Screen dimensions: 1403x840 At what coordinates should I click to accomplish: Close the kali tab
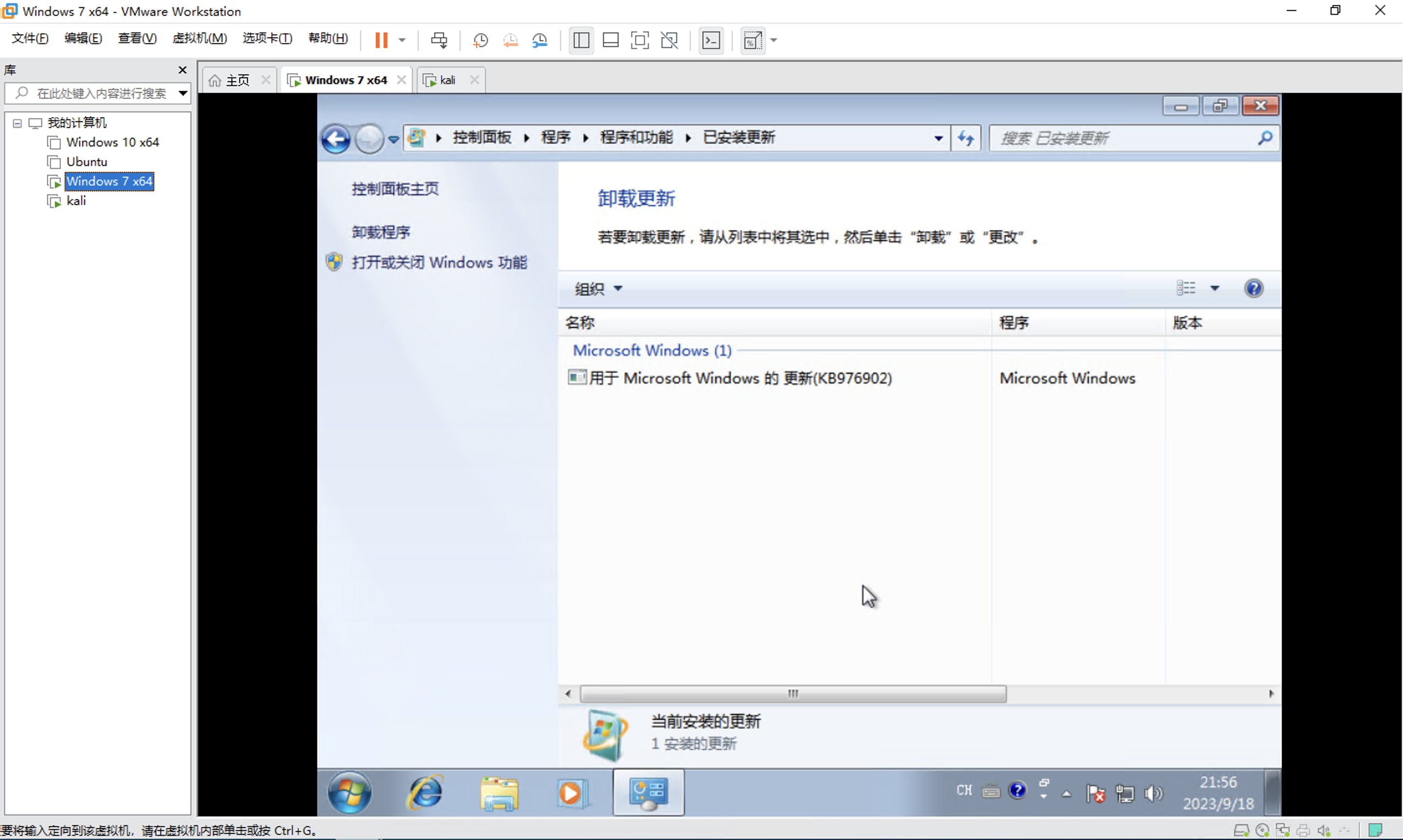coord(474,80)
